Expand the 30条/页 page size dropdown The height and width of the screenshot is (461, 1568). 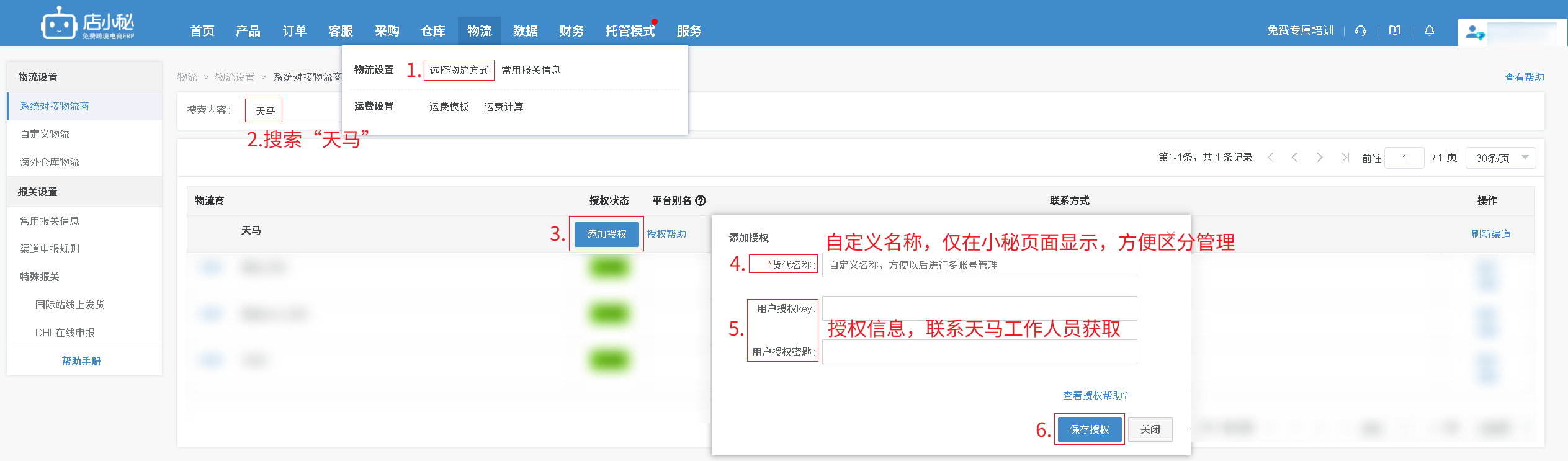tap(1500, 158)
